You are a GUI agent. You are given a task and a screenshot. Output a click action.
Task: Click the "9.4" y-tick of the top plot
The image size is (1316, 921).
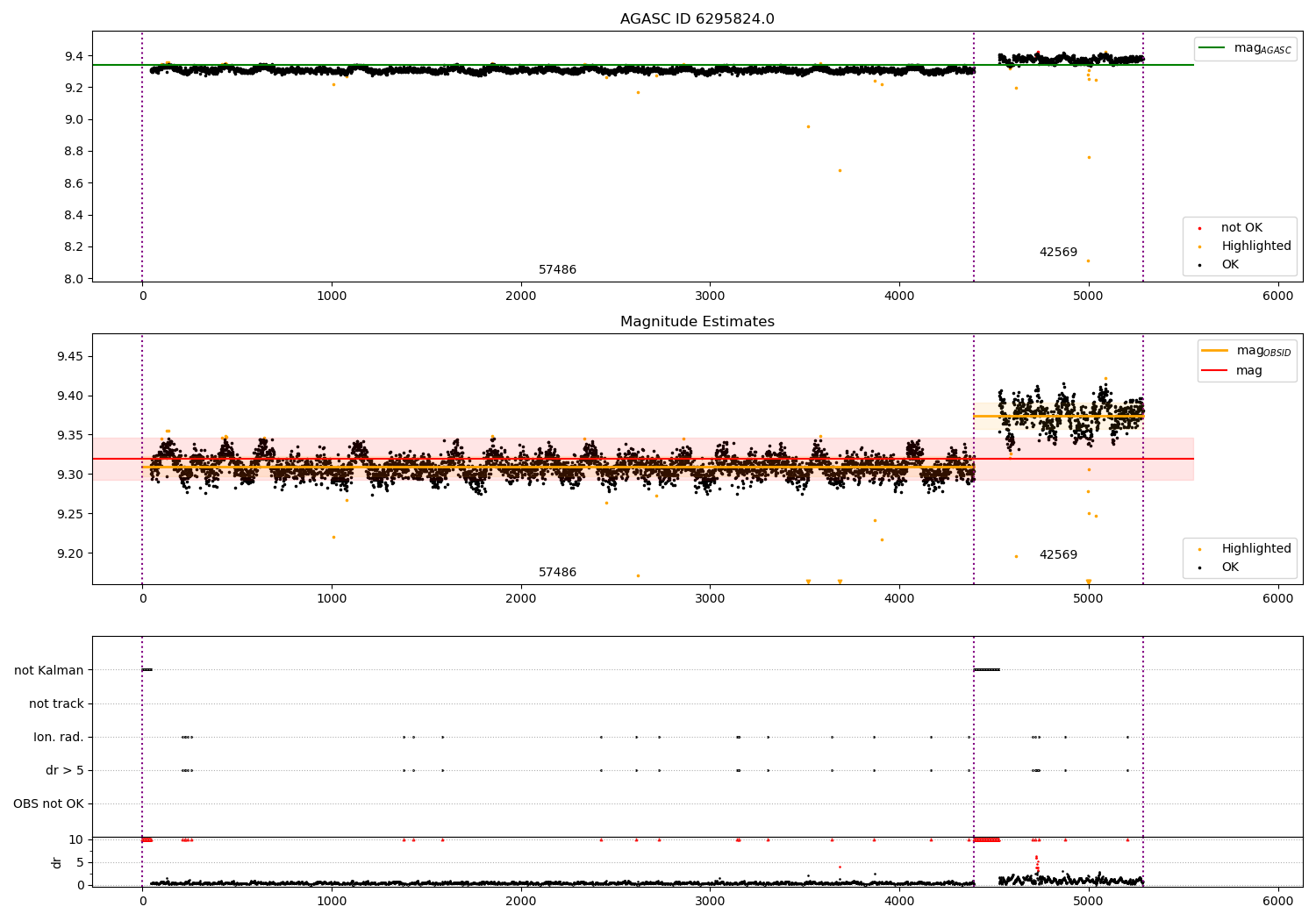(75, 56)
